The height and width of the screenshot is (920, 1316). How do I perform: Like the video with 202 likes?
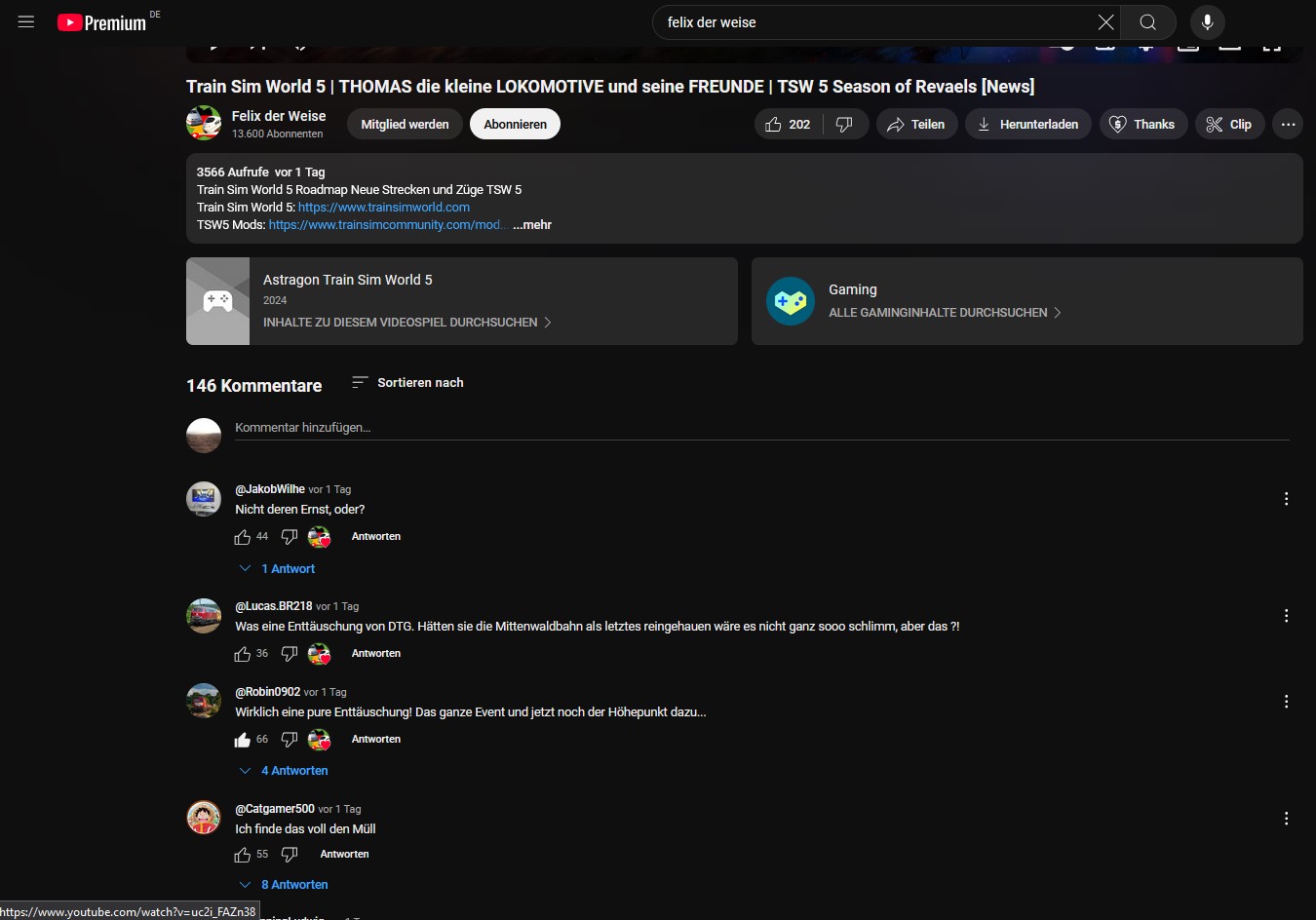788,124
